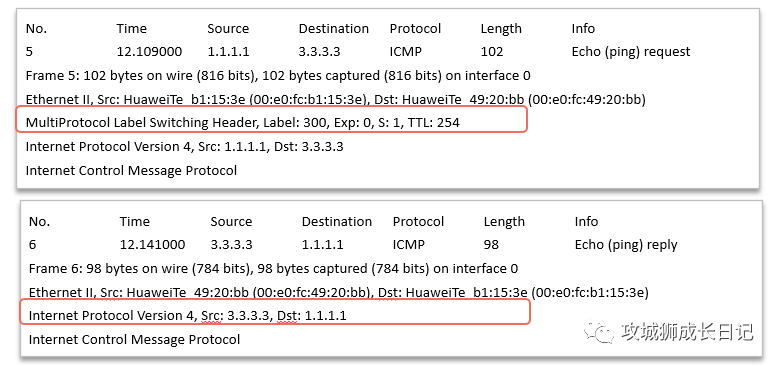Select Ethernet II line with Src 49:20:bb
Viewport: 778px width, 365px height.
point(339,293)
